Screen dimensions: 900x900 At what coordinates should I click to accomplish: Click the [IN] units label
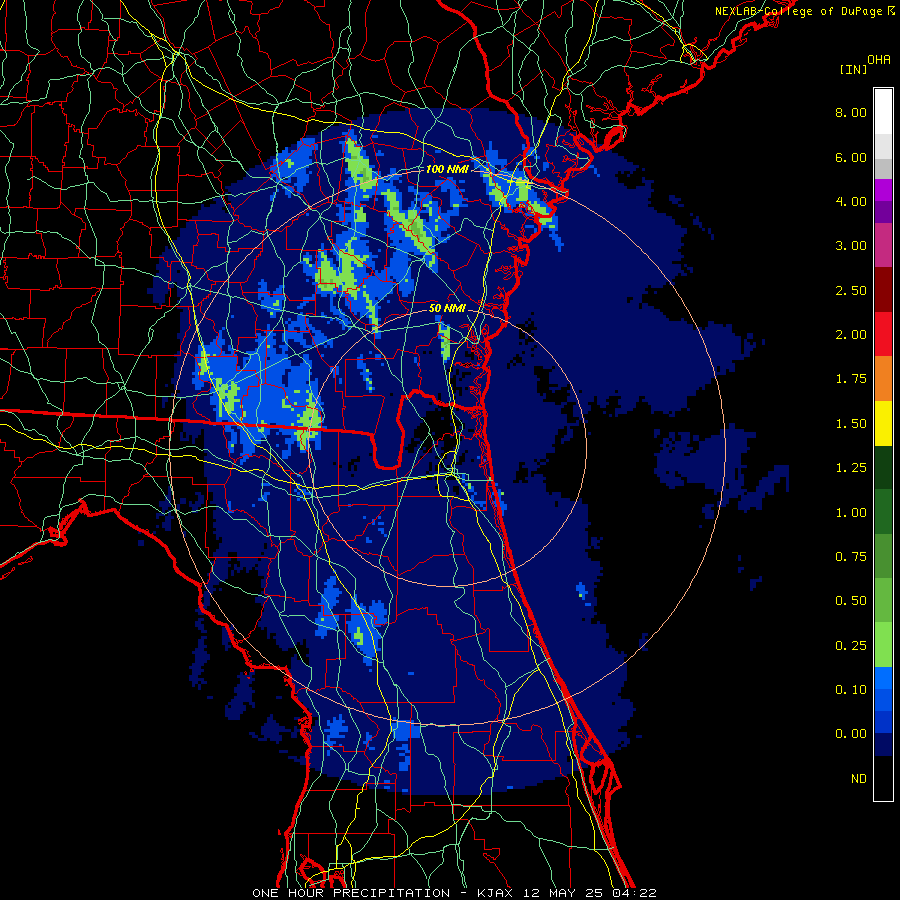pyautogui.click(x=853, y=69)
